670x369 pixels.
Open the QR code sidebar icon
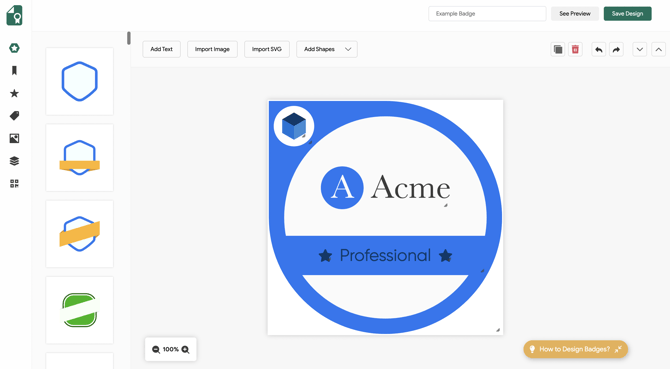pyautogui.click(x=14, y=184)
